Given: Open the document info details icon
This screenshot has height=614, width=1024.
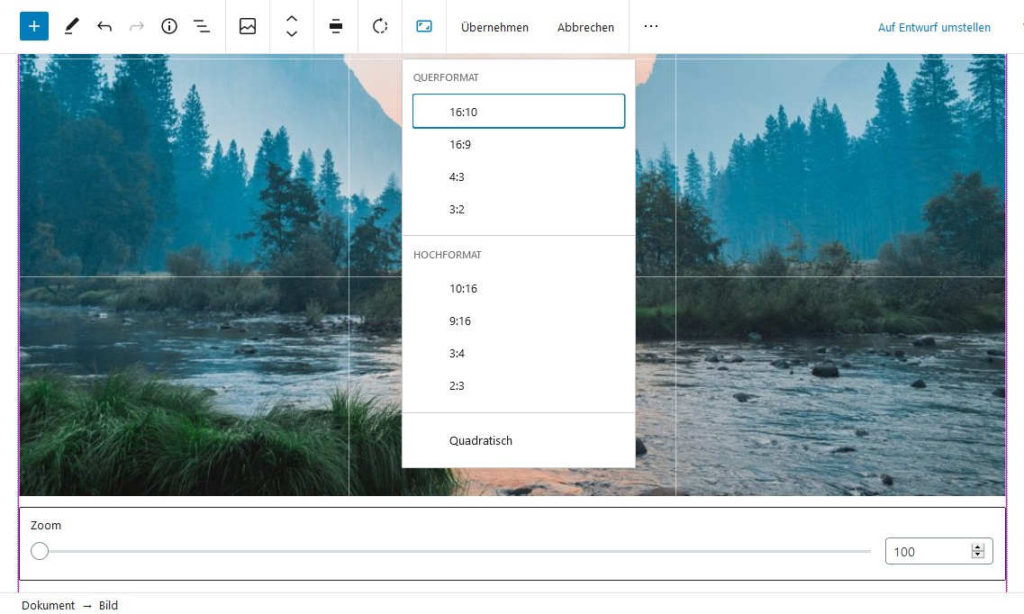Looking at the screenshot, I should point(169,27).
